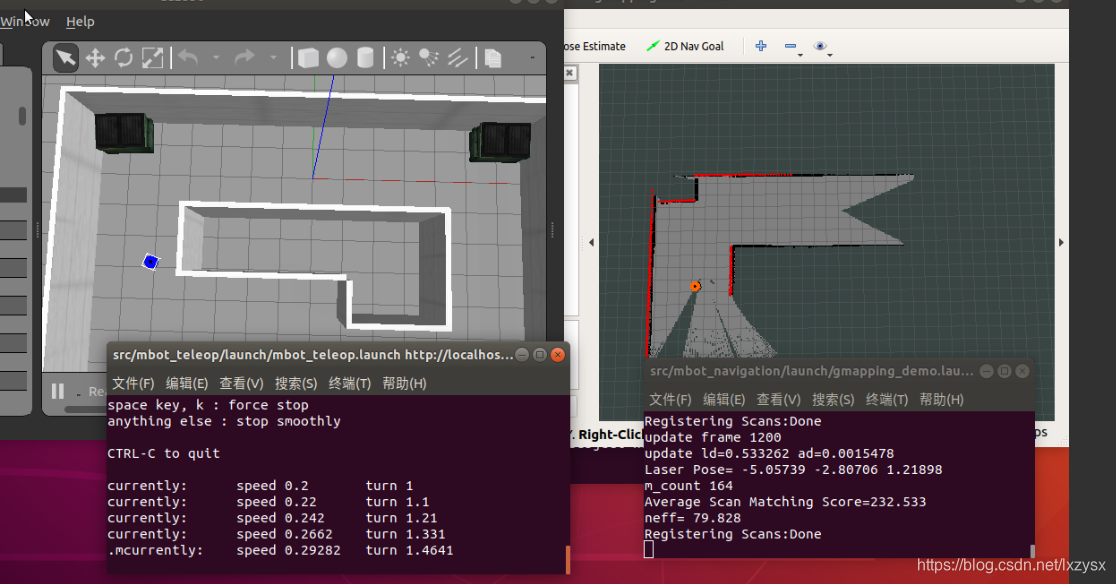Close the RViz side panel with X
Image resolution: width=1116 pixels, height=584 pixels.
click(x=569, y=73)
